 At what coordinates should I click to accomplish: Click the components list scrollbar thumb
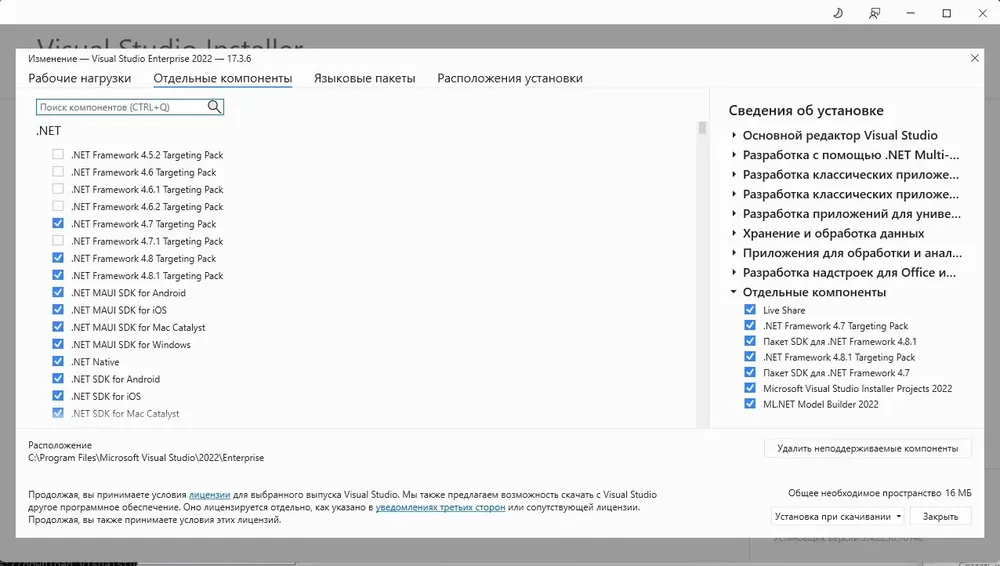(x=702, y=128)
